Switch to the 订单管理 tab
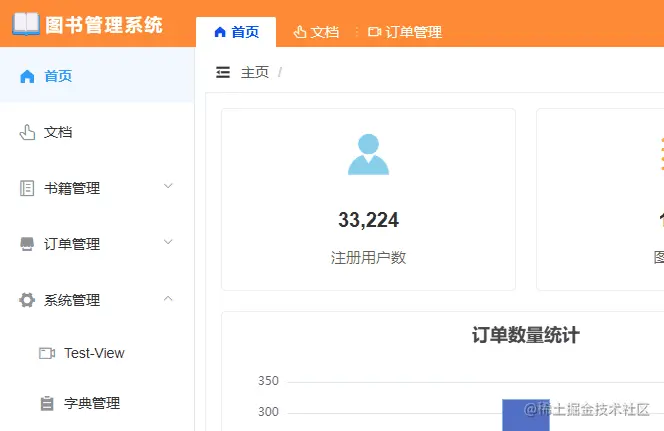This screenshot has height=431, width=664. click(x=405, y=32)
